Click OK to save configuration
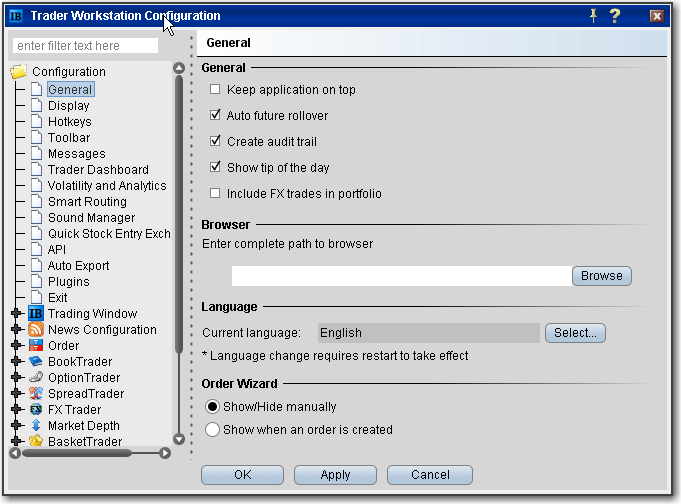Screen dimensions: 681x504 coord(242,475)
